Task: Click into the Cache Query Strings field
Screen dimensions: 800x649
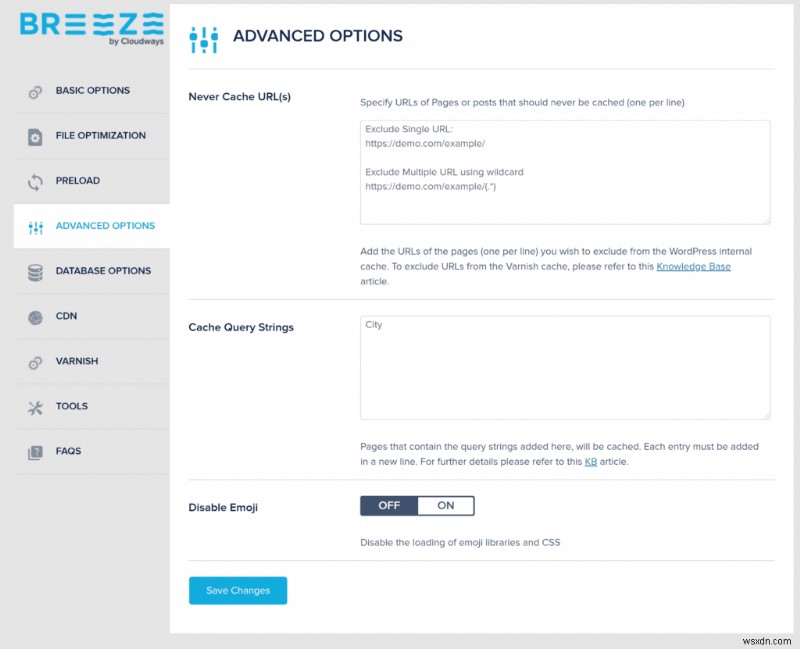Action: click(565, 367)
